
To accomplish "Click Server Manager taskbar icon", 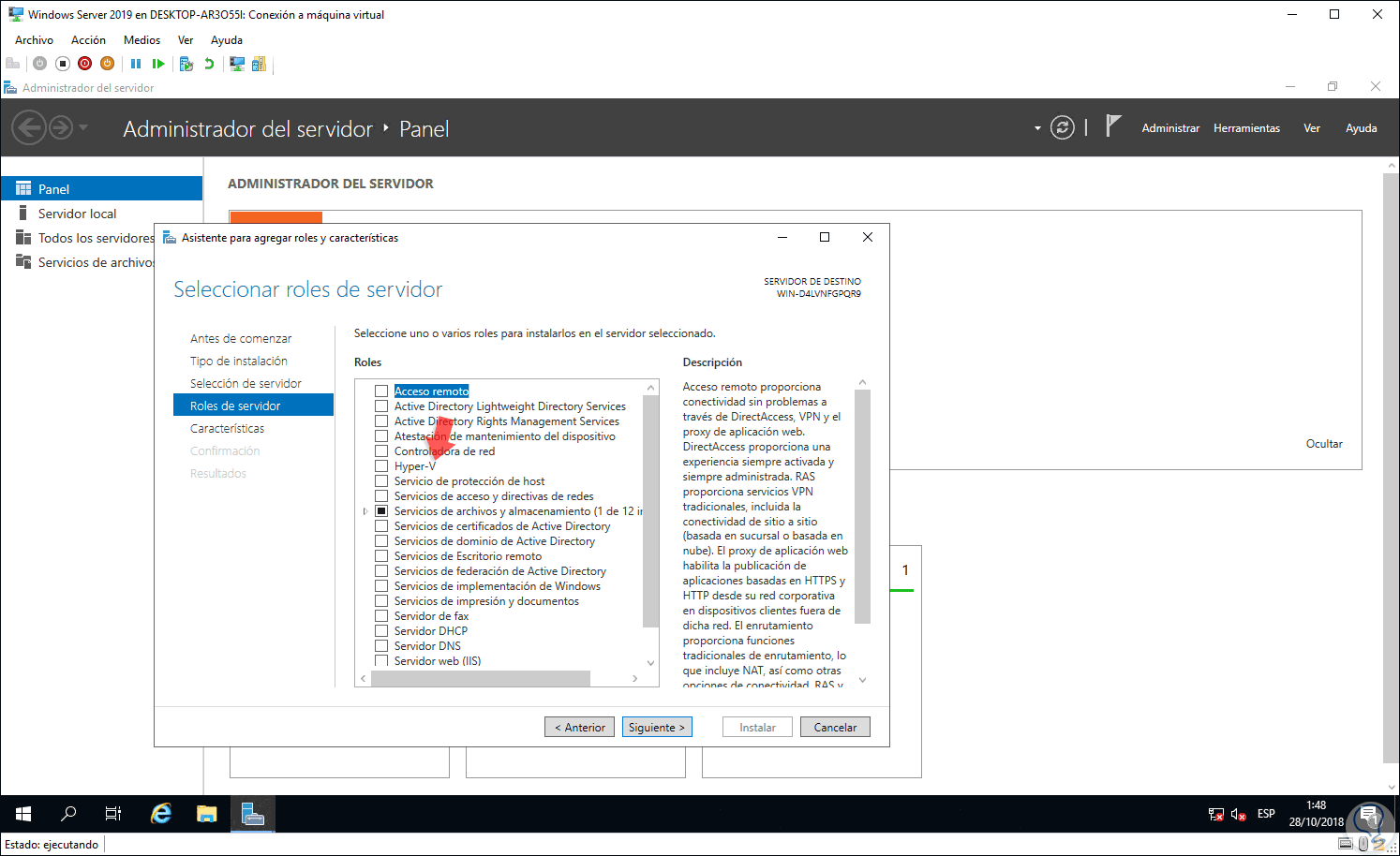I will pos(253,814).
